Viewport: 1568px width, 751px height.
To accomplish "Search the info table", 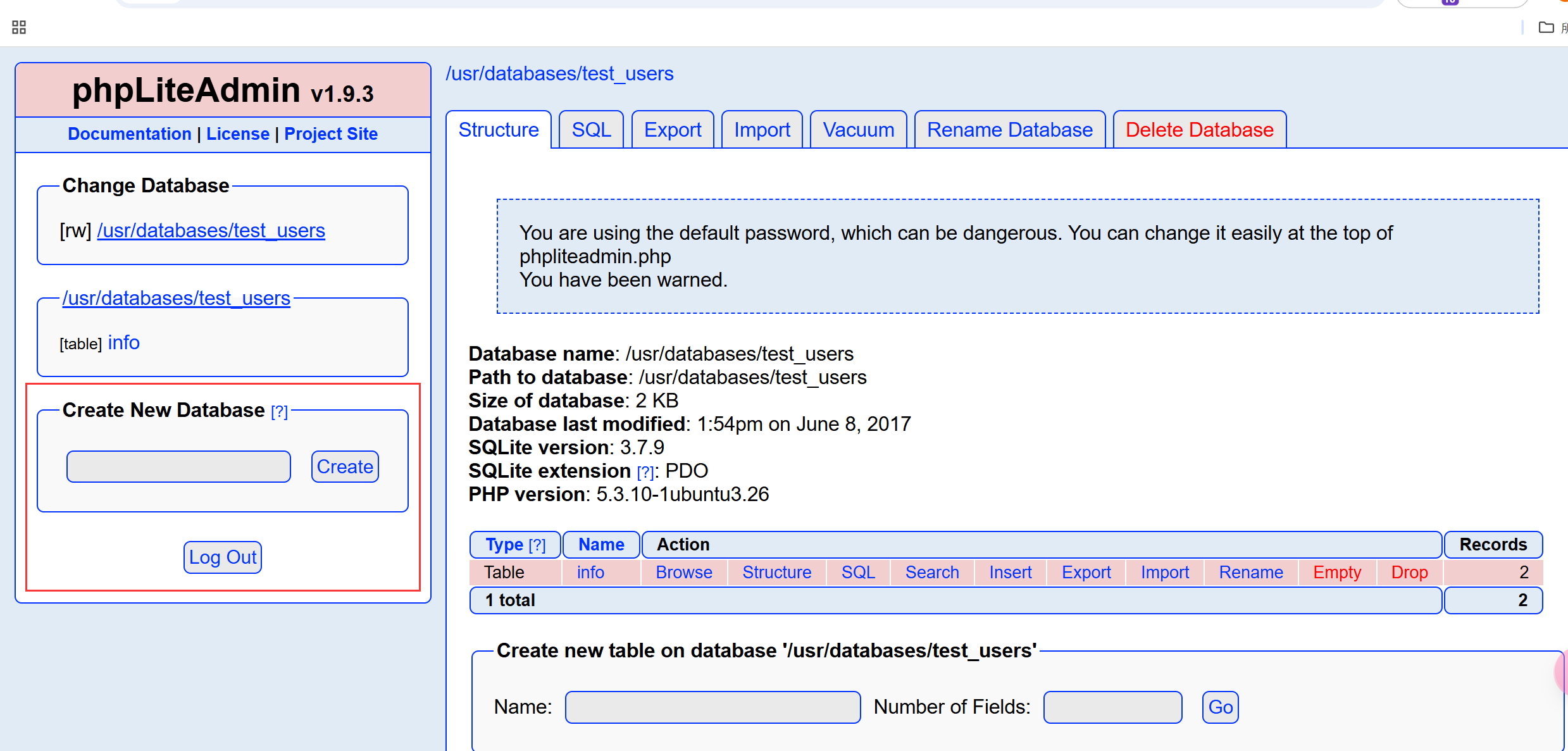I will [x=932, y=573].
